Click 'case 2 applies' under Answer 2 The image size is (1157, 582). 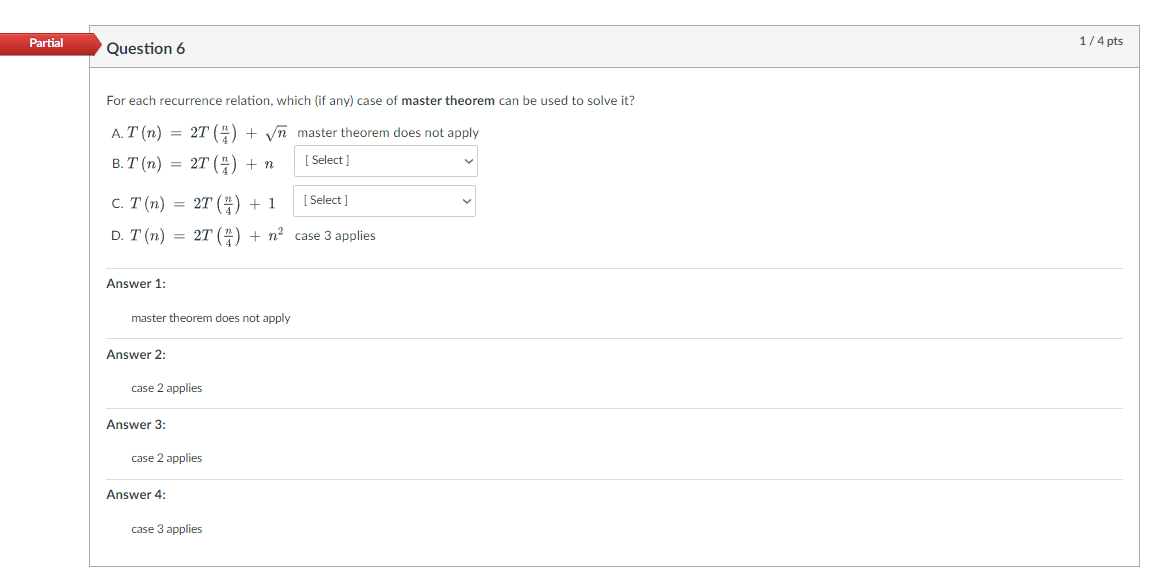click(165, 387)
